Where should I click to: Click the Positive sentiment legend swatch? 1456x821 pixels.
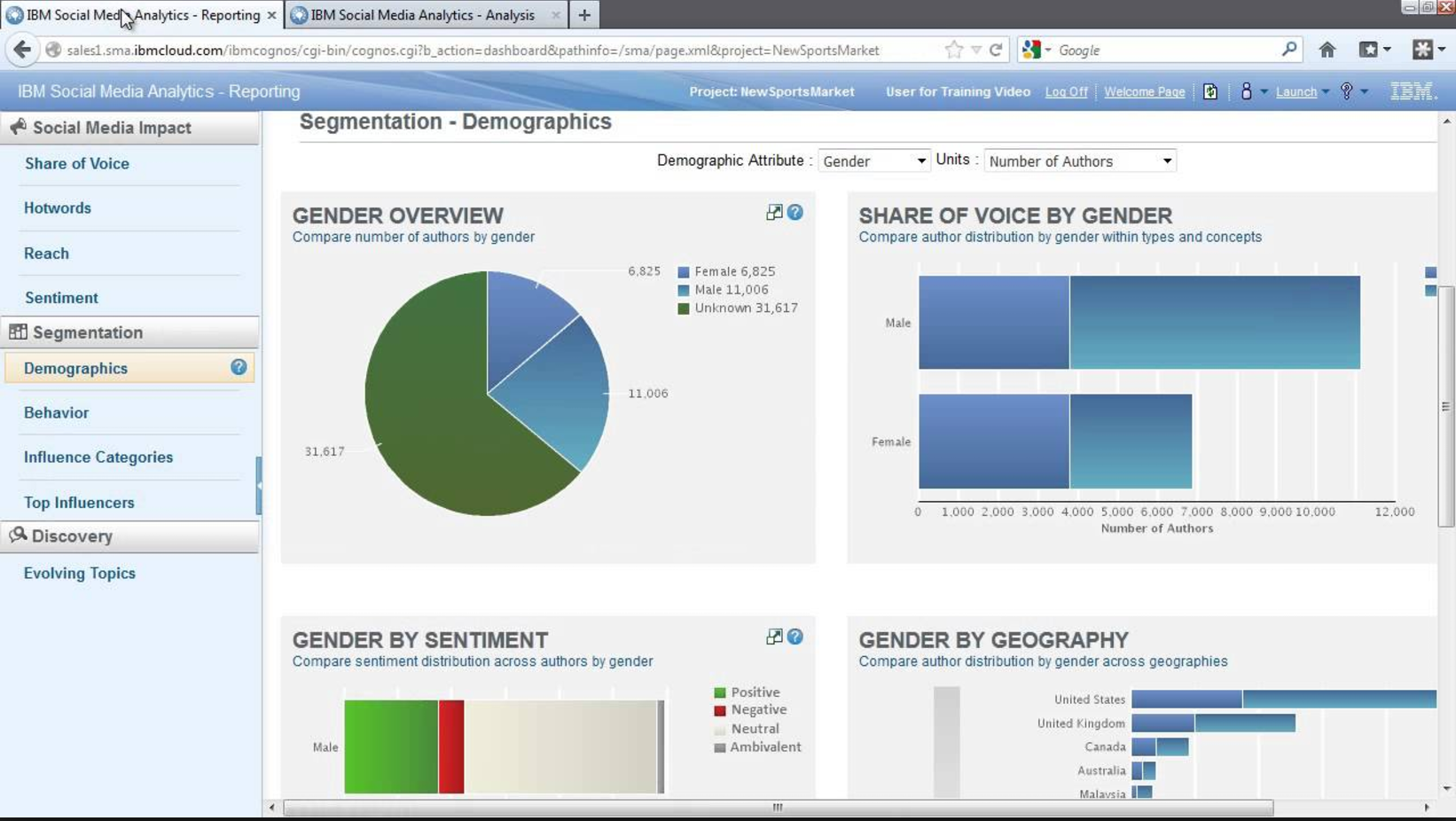tap(720, 692)
